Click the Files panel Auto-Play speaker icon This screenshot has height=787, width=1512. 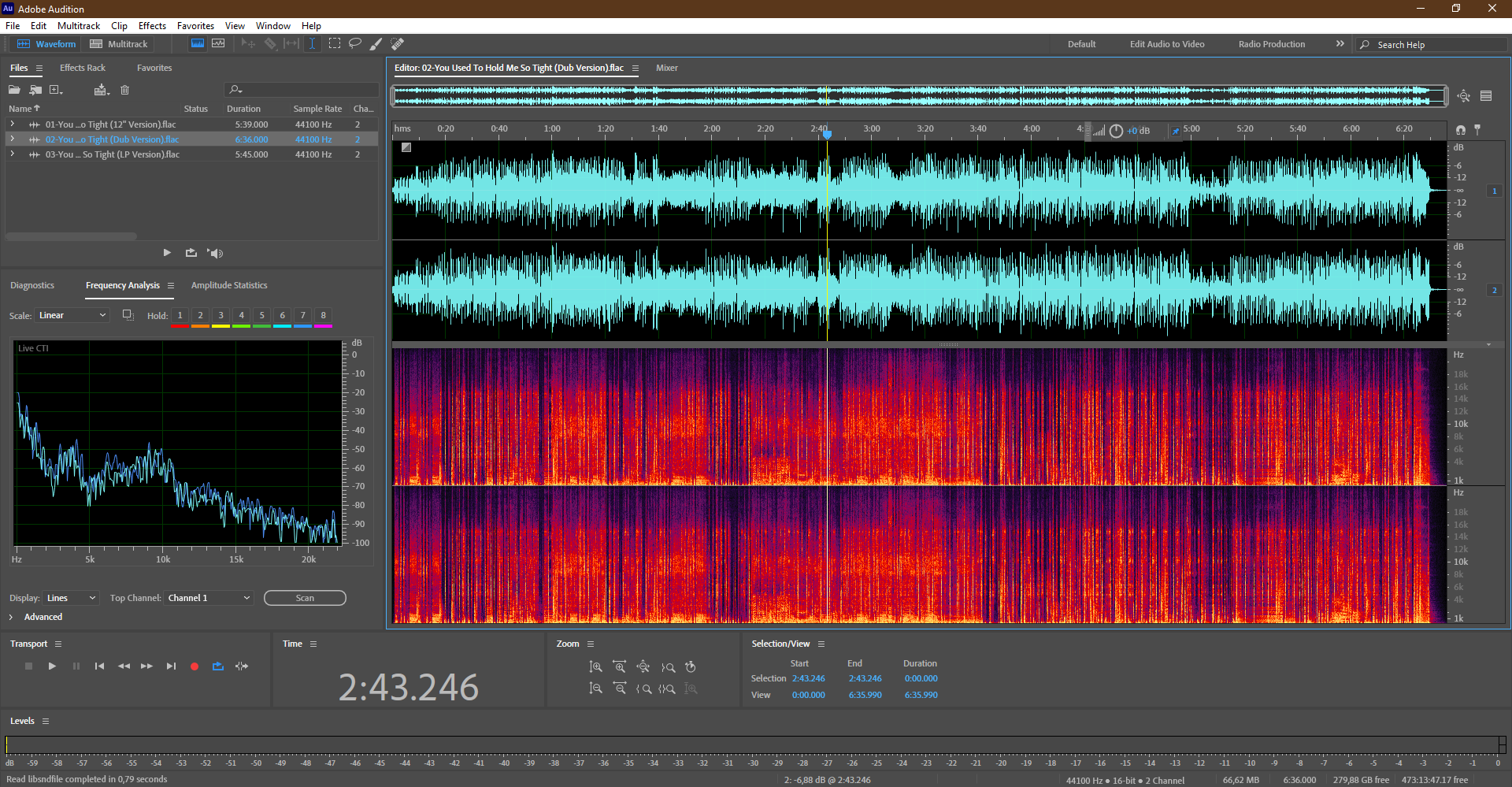pos(215,253)
